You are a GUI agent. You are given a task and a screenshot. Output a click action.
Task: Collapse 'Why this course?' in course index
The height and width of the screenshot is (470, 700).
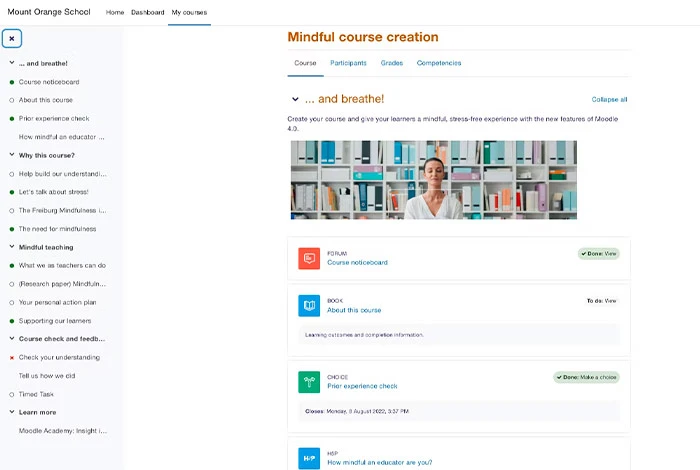[x=11, y=155]
